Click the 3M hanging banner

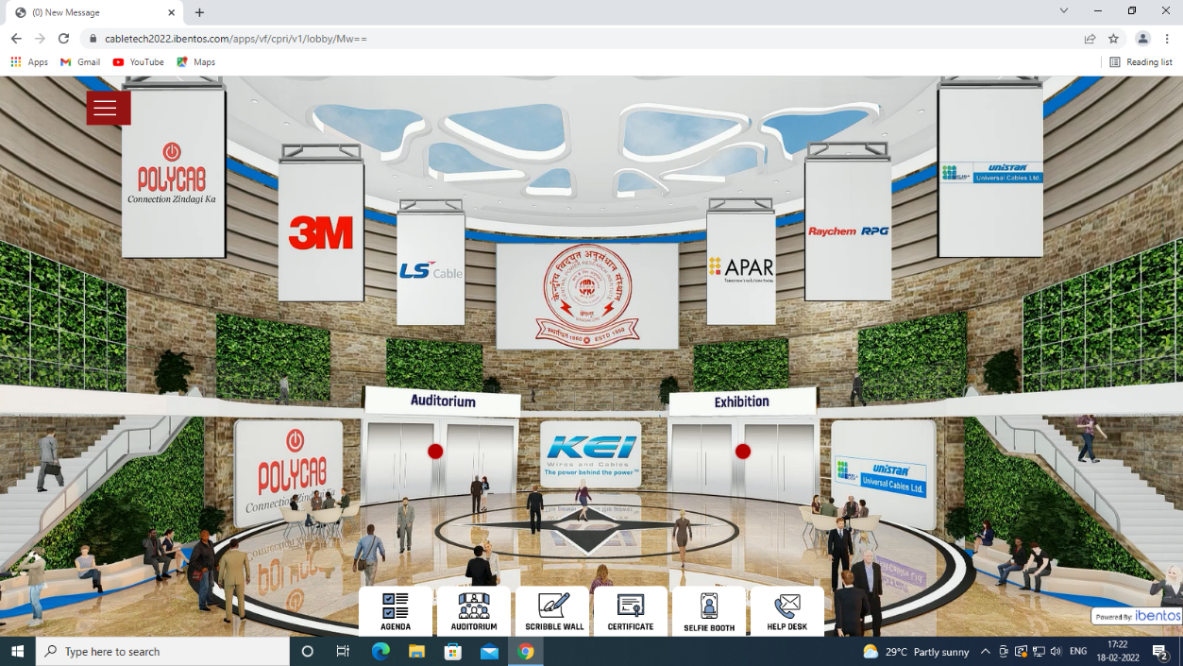tap(321, 232)
